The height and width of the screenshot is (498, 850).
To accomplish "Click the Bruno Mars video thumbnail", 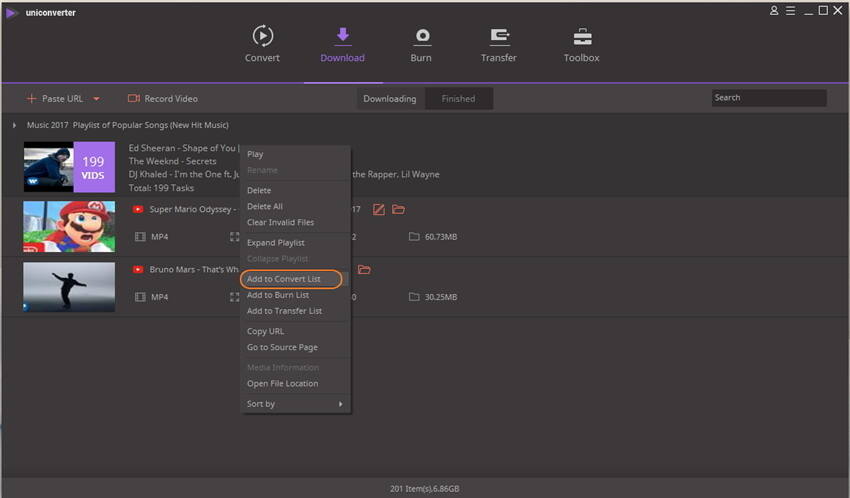I will coord(69,287).
